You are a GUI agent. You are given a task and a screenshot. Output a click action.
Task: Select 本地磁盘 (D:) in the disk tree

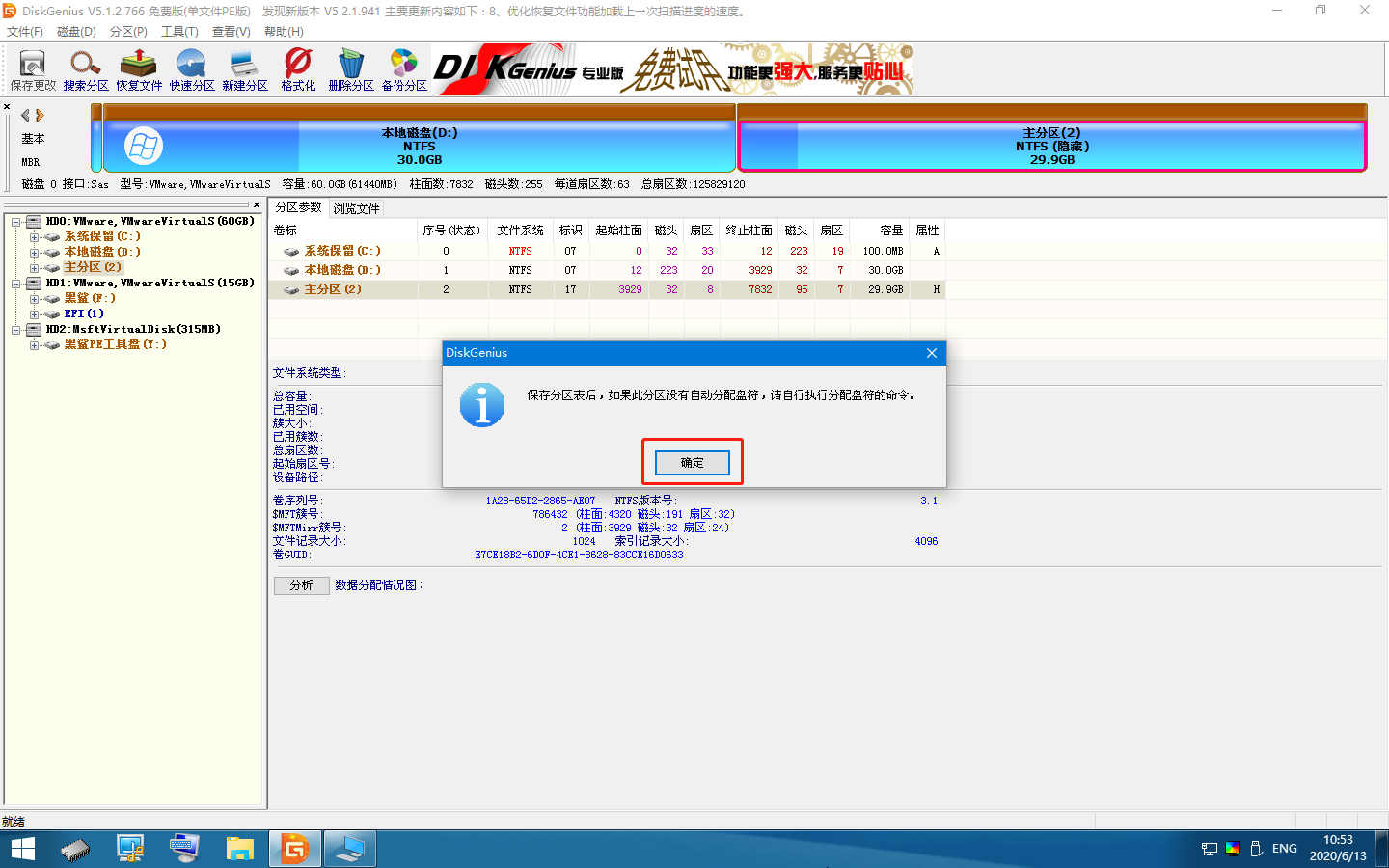point(102,252)
